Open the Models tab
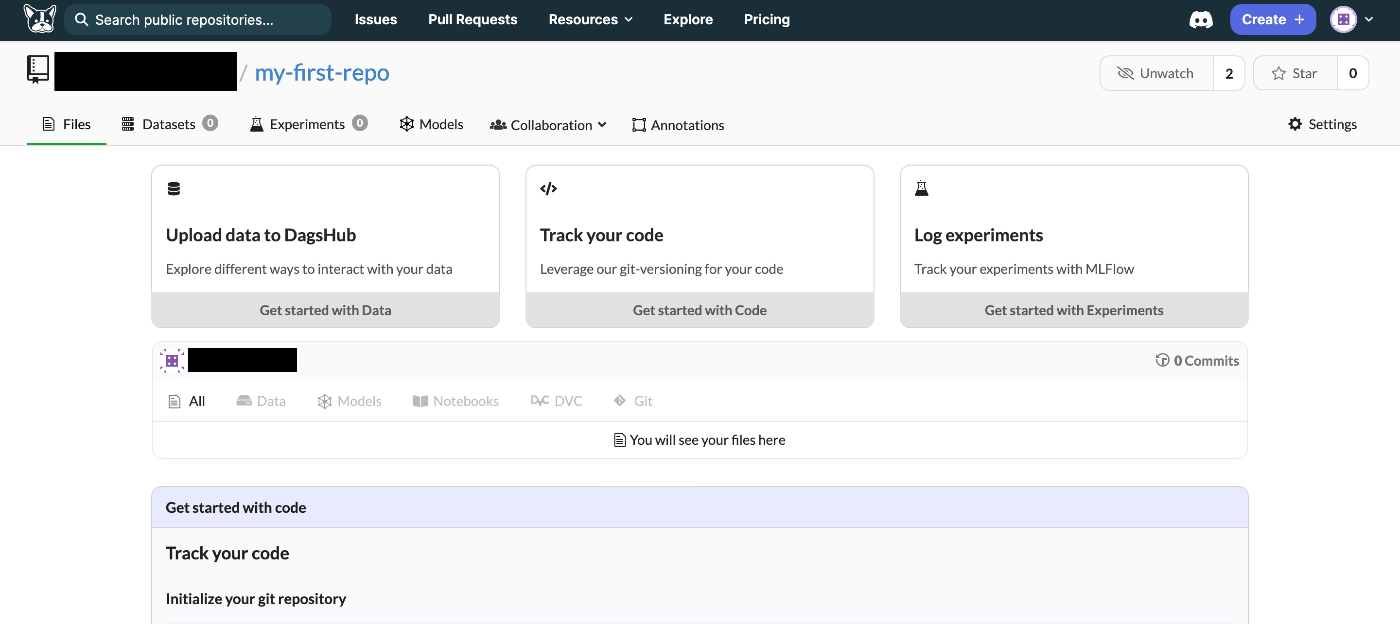 pos(431,124)
